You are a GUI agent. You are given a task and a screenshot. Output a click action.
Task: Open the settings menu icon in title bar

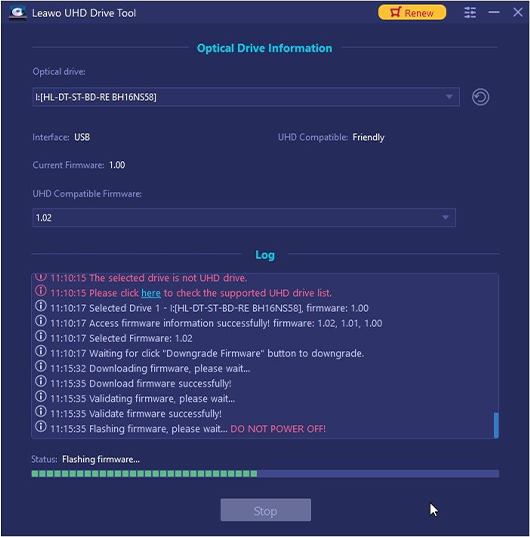pos(470,13)
